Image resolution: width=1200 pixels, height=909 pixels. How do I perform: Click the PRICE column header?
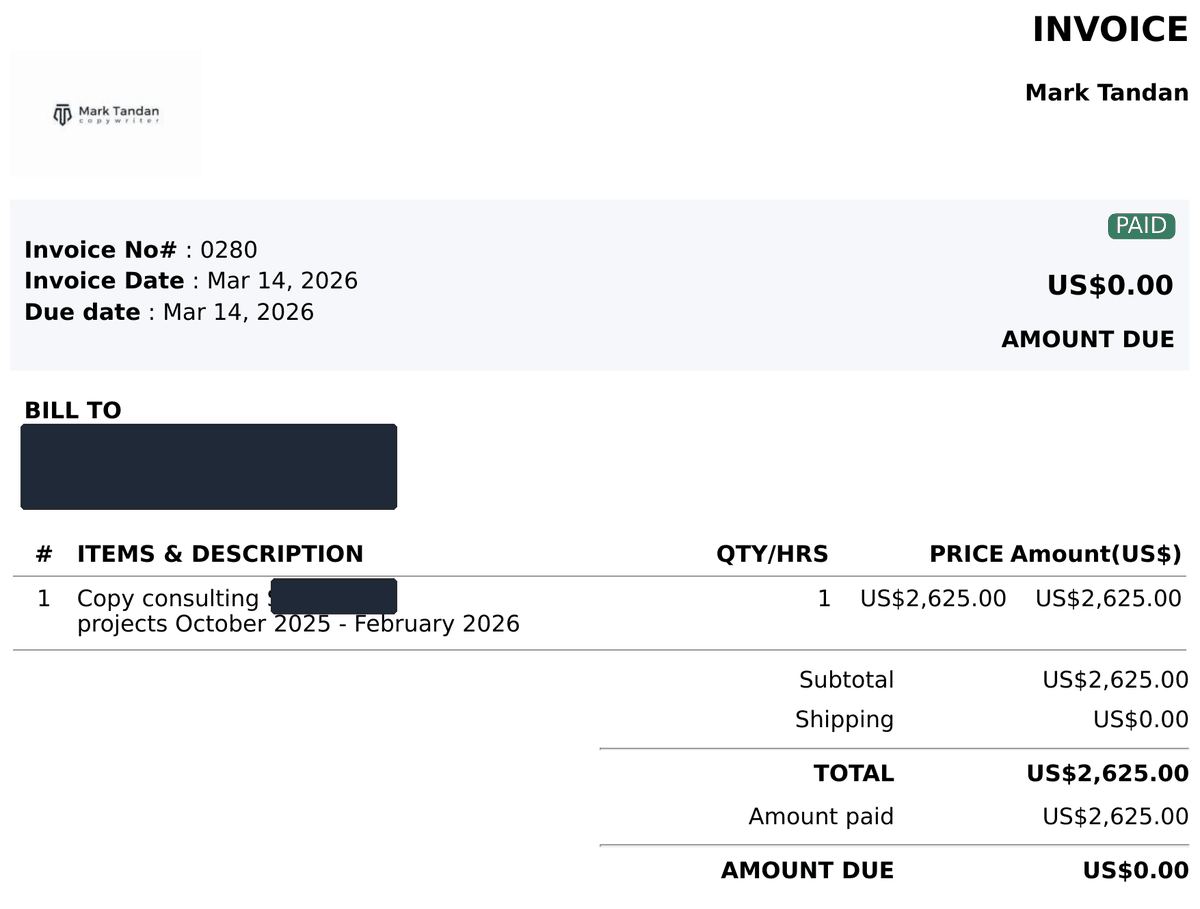[x=967, y=554]
